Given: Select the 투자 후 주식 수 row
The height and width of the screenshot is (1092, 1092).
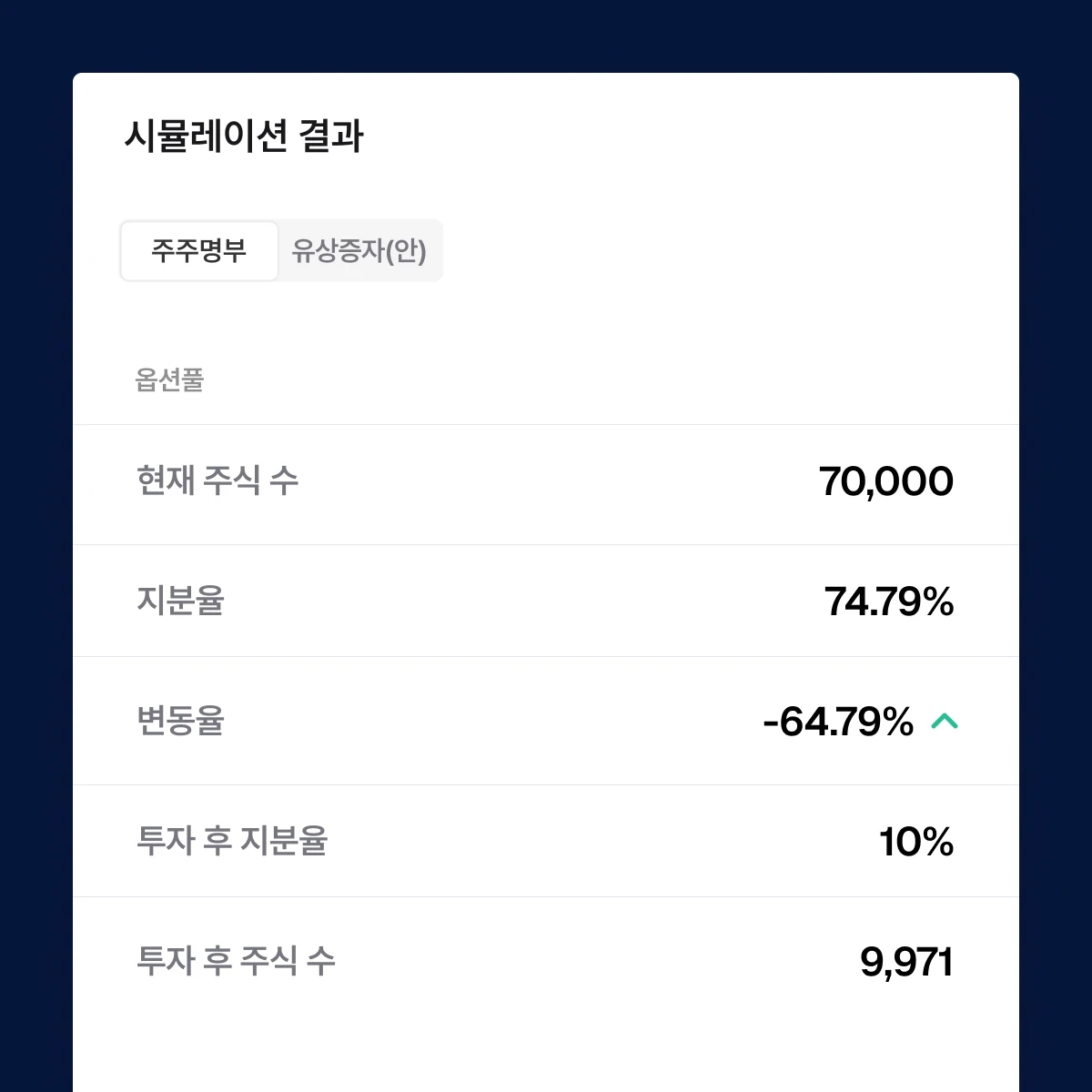Looking at the screenshot, I should pyautogui.click(x=546, y=960).
